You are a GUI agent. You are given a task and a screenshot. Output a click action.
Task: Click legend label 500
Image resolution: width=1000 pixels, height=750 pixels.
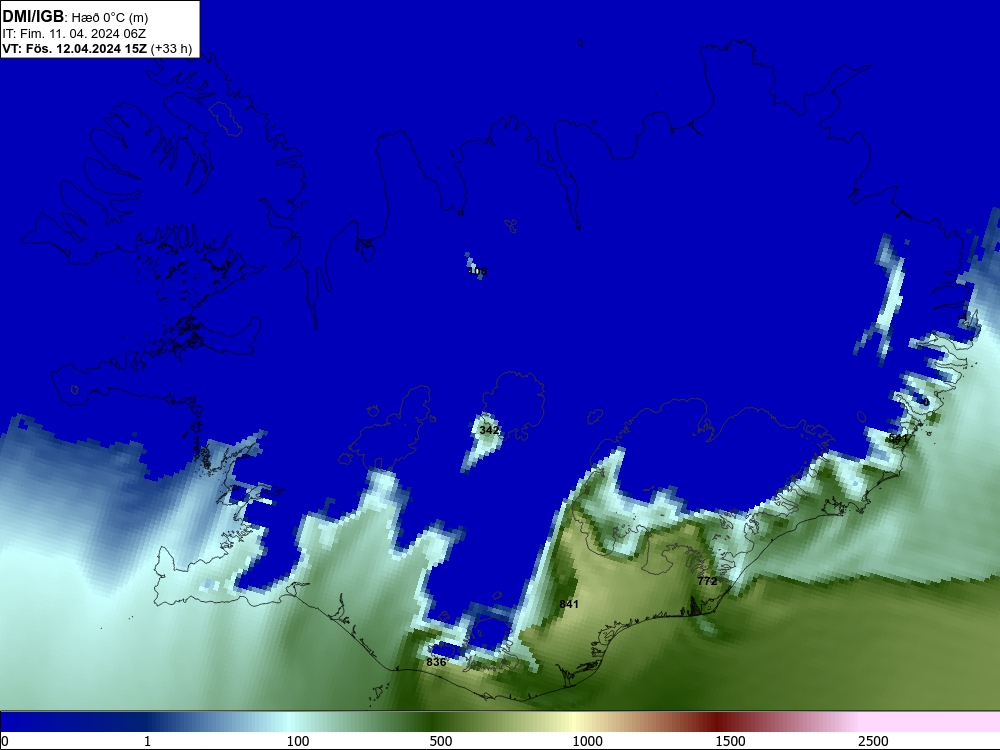point(441,741)
